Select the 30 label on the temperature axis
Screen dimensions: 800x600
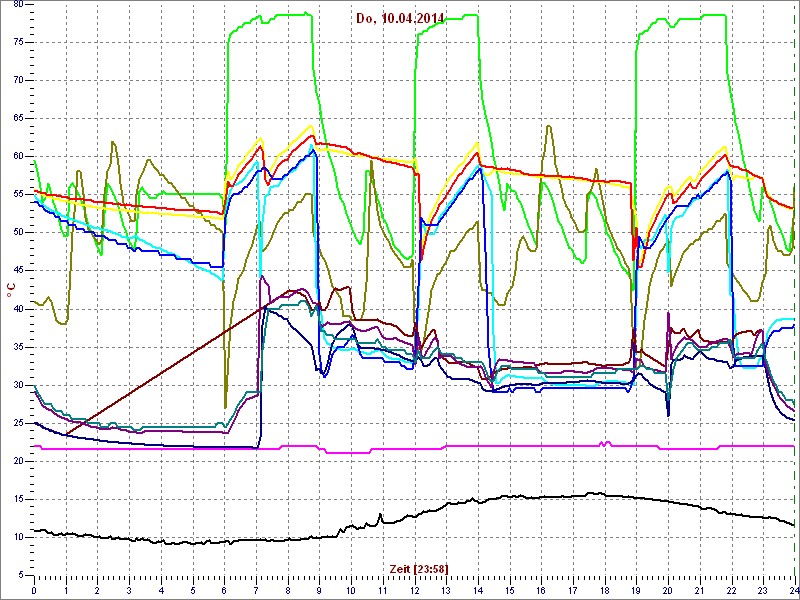coord(18,385)
